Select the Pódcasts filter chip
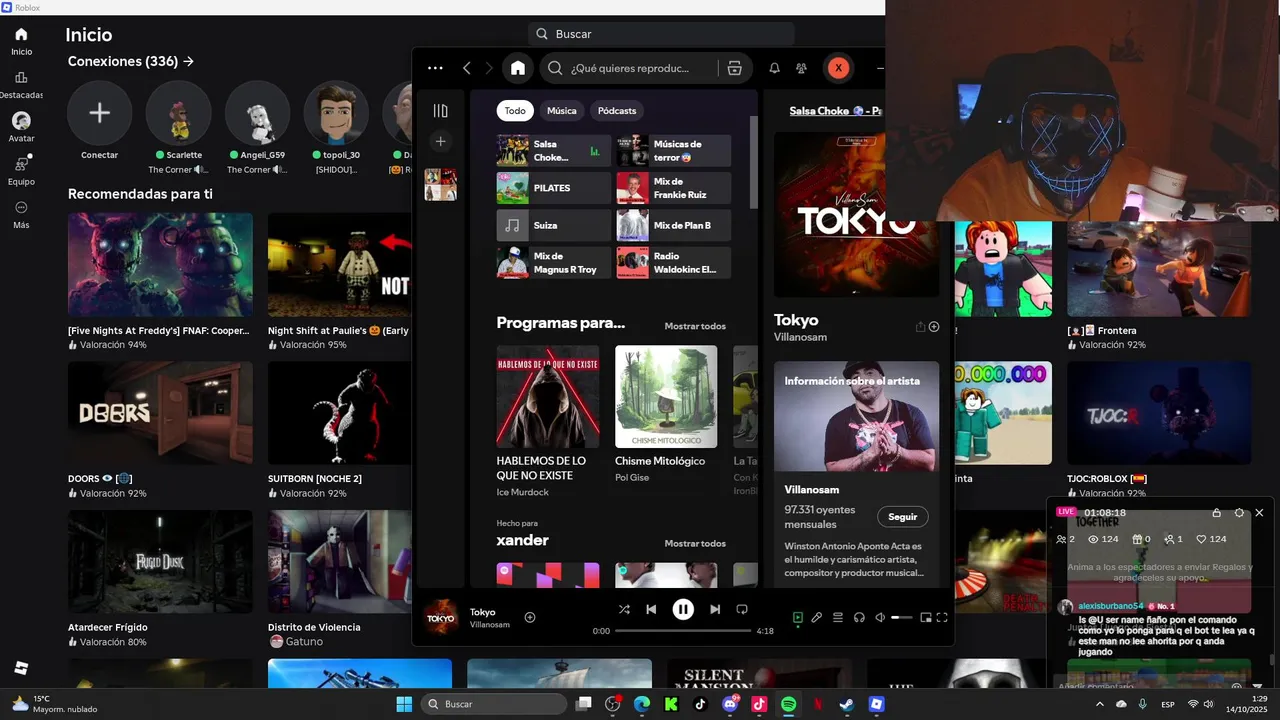 click(x=617, y=111)
